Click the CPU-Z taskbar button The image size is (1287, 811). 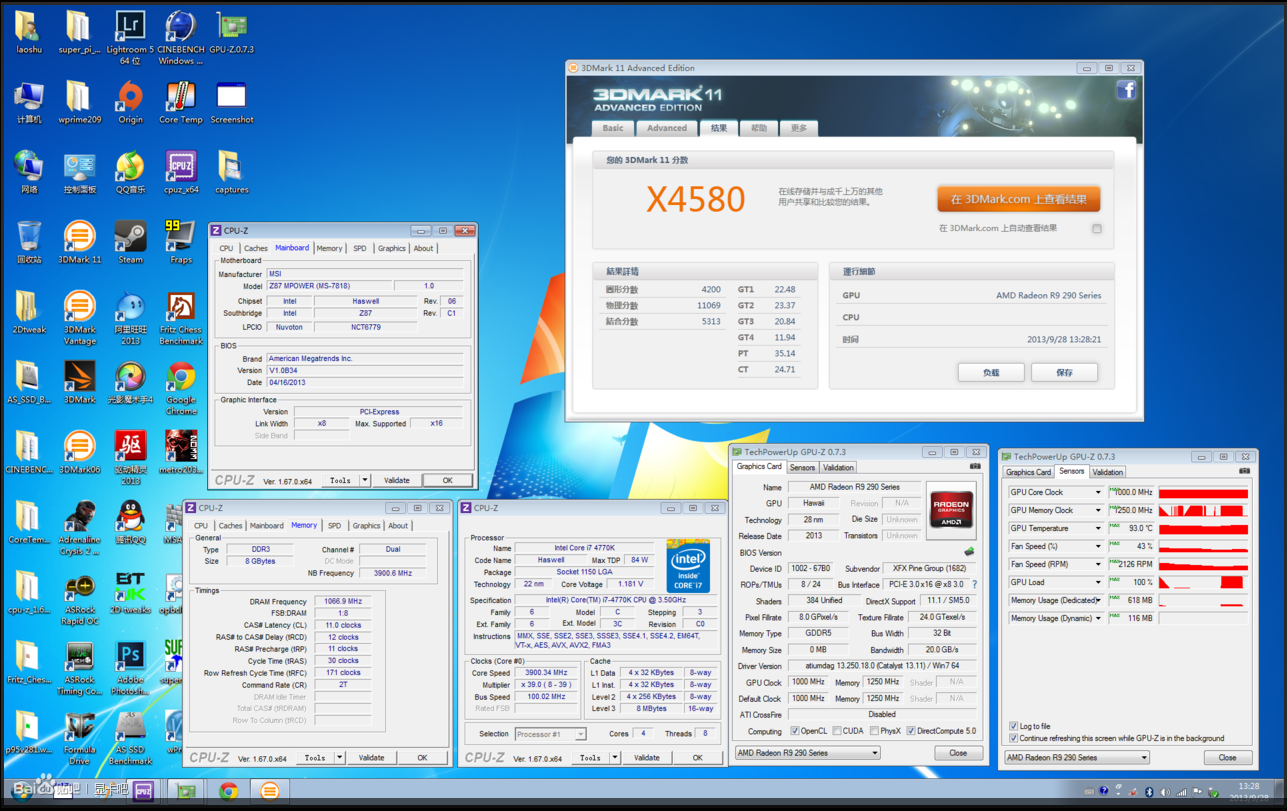click(x=143, y=791)
